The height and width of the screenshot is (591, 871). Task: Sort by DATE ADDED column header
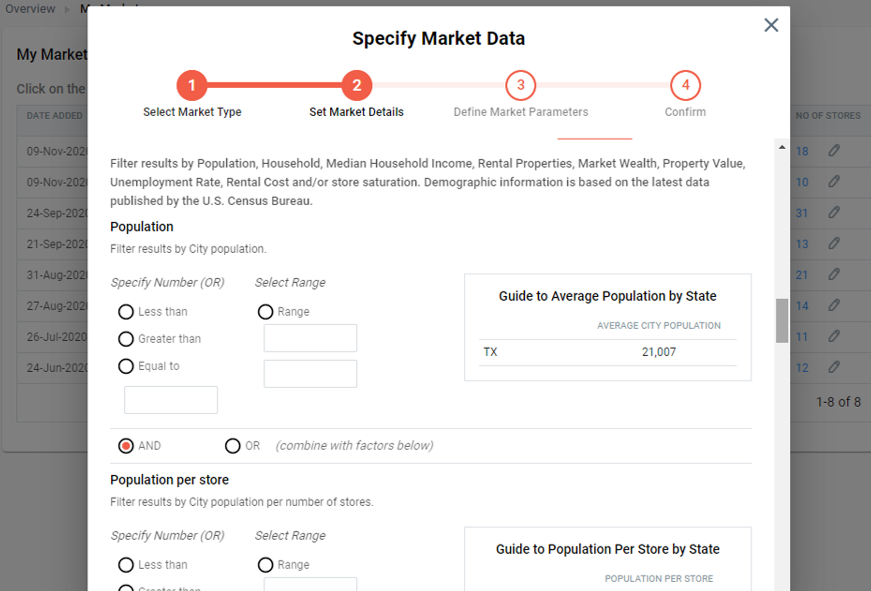click(54, 116)
